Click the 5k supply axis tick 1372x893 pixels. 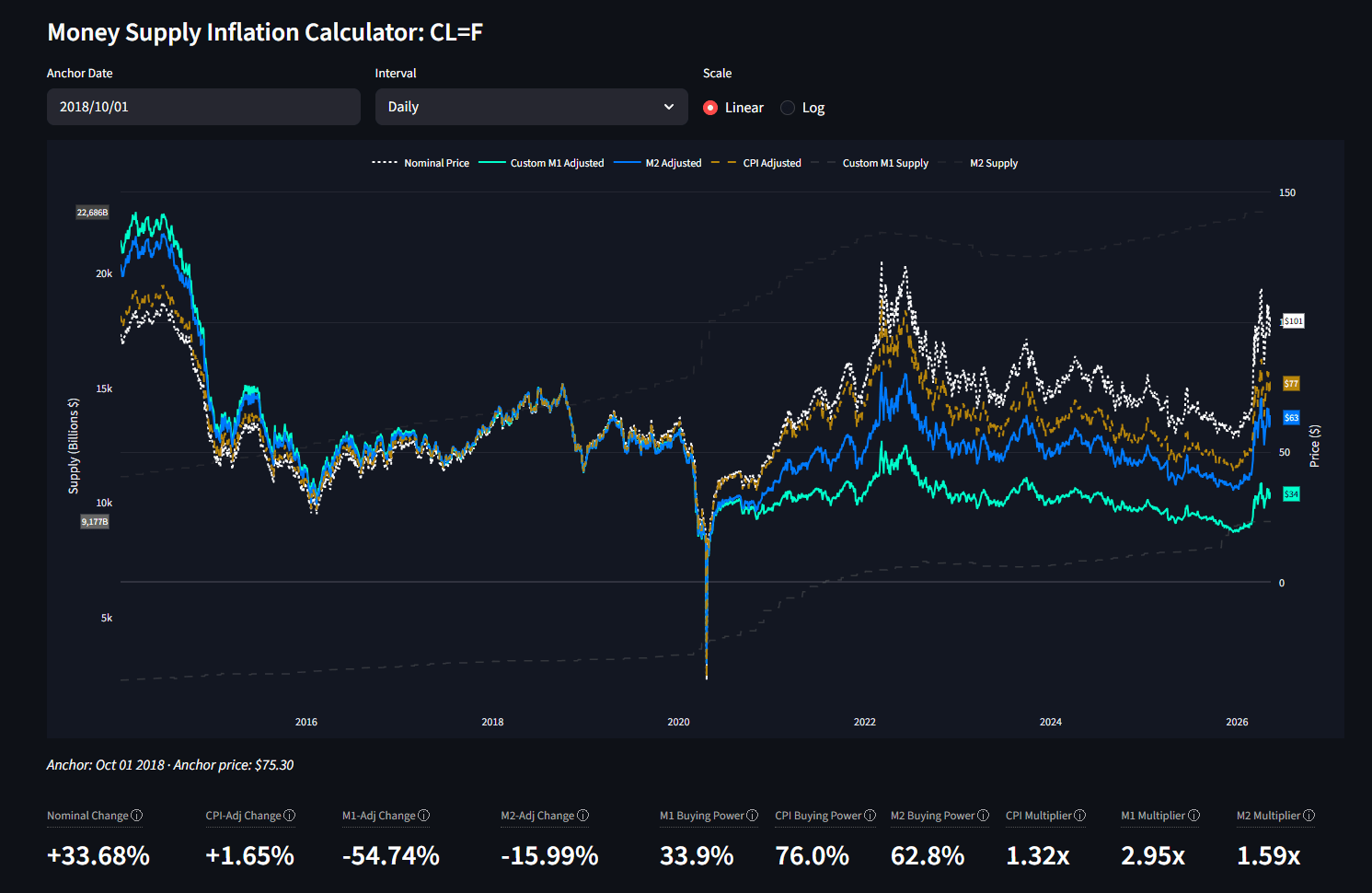(107, 618)
